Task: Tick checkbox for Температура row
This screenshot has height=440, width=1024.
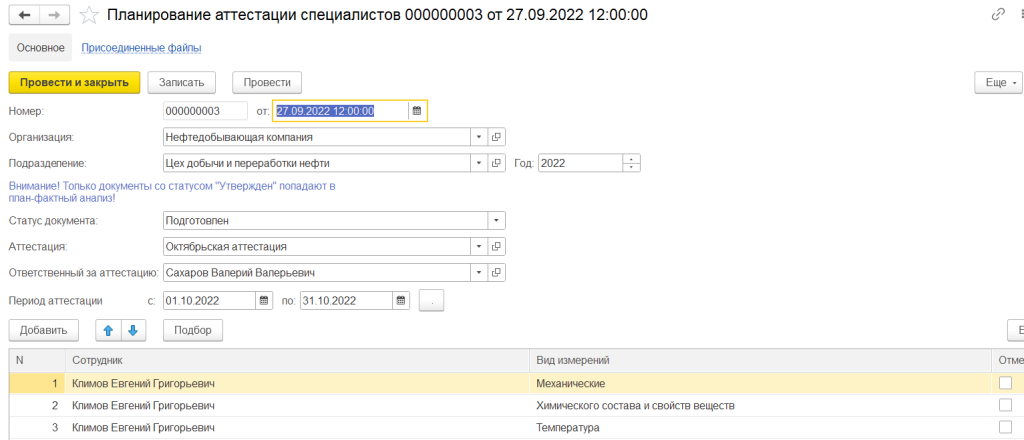Action: pos(1005,428)
